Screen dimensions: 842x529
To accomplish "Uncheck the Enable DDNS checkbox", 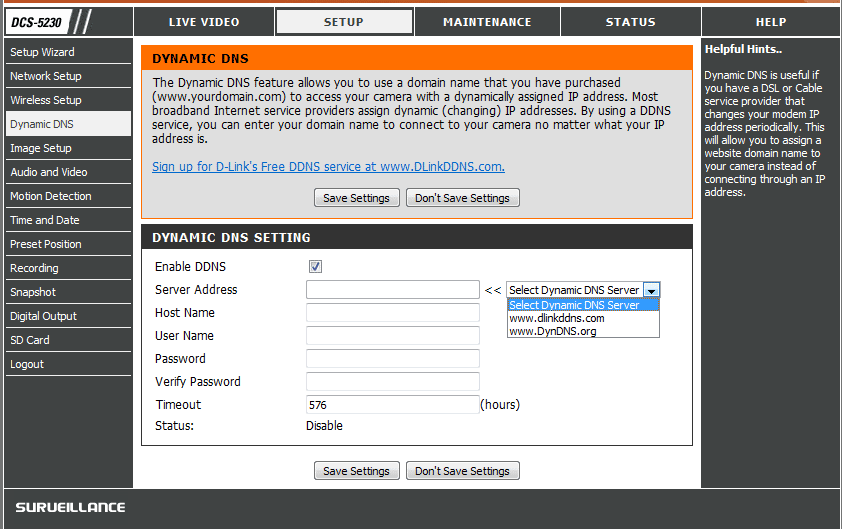I will click(315, 266).
